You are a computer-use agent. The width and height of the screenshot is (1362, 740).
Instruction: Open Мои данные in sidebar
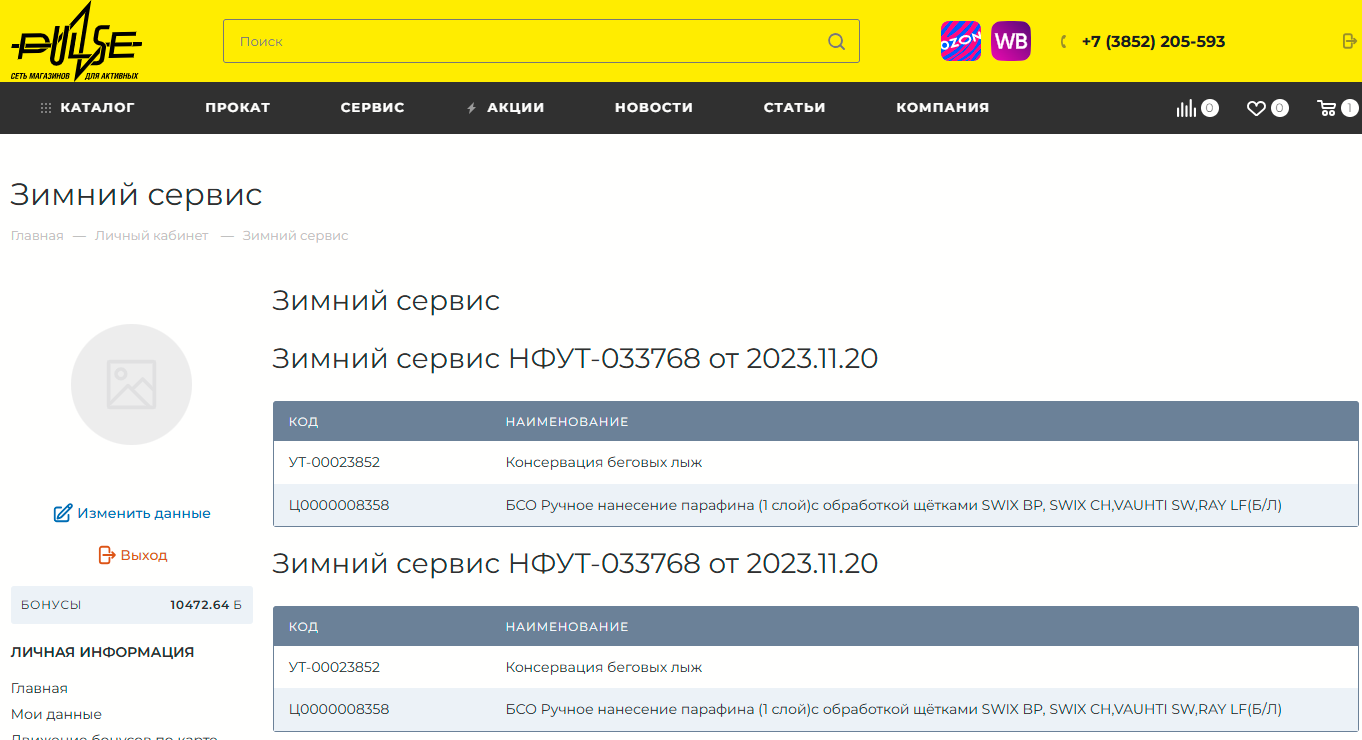tap(56, 714)
